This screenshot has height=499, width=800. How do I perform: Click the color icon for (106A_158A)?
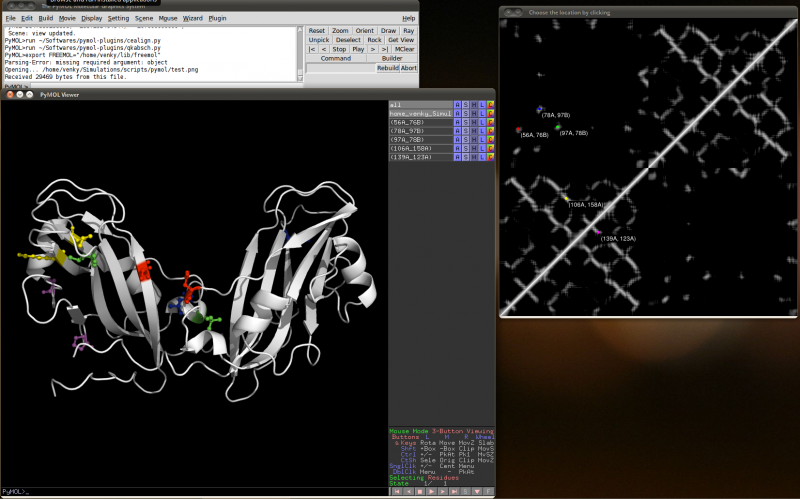pos(491,149)
